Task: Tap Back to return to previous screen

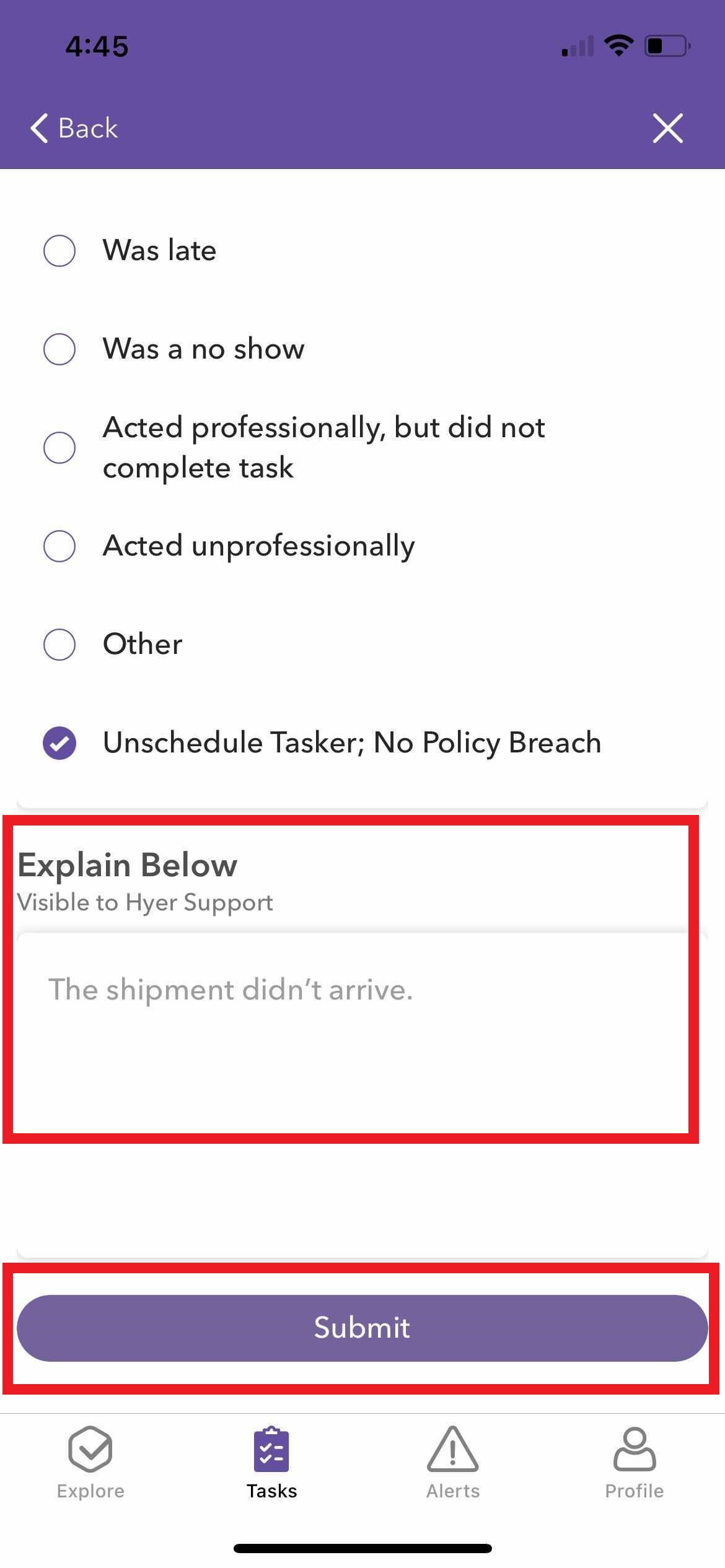Action: click(74, 129)
